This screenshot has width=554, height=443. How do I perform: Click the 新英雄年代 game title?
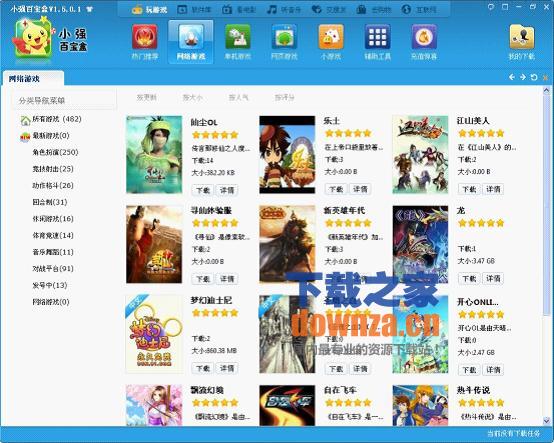(x=344, y=211)
